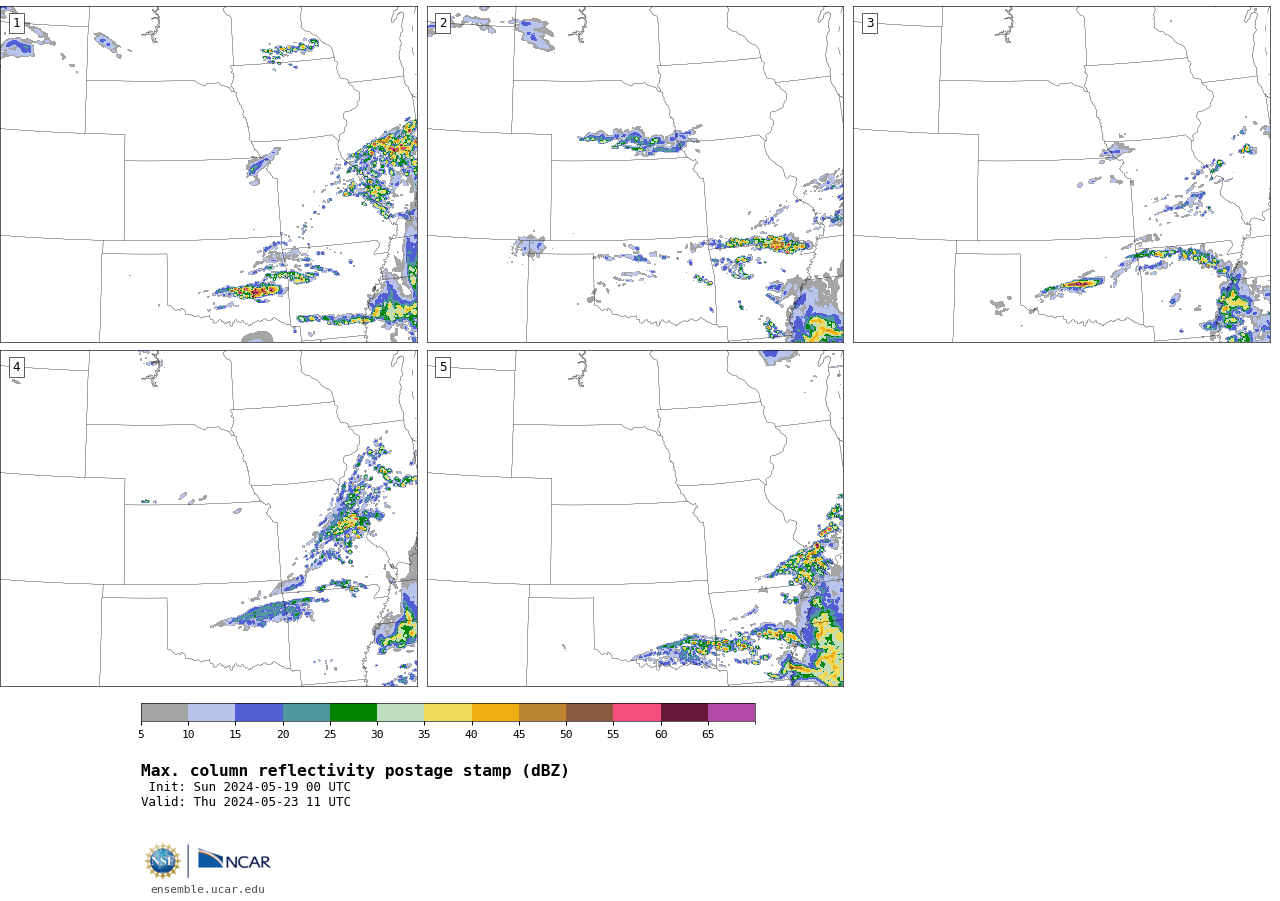Click the 'Valid: Thu 2024-05-23 11 UTC' line

tap(246, 802)
